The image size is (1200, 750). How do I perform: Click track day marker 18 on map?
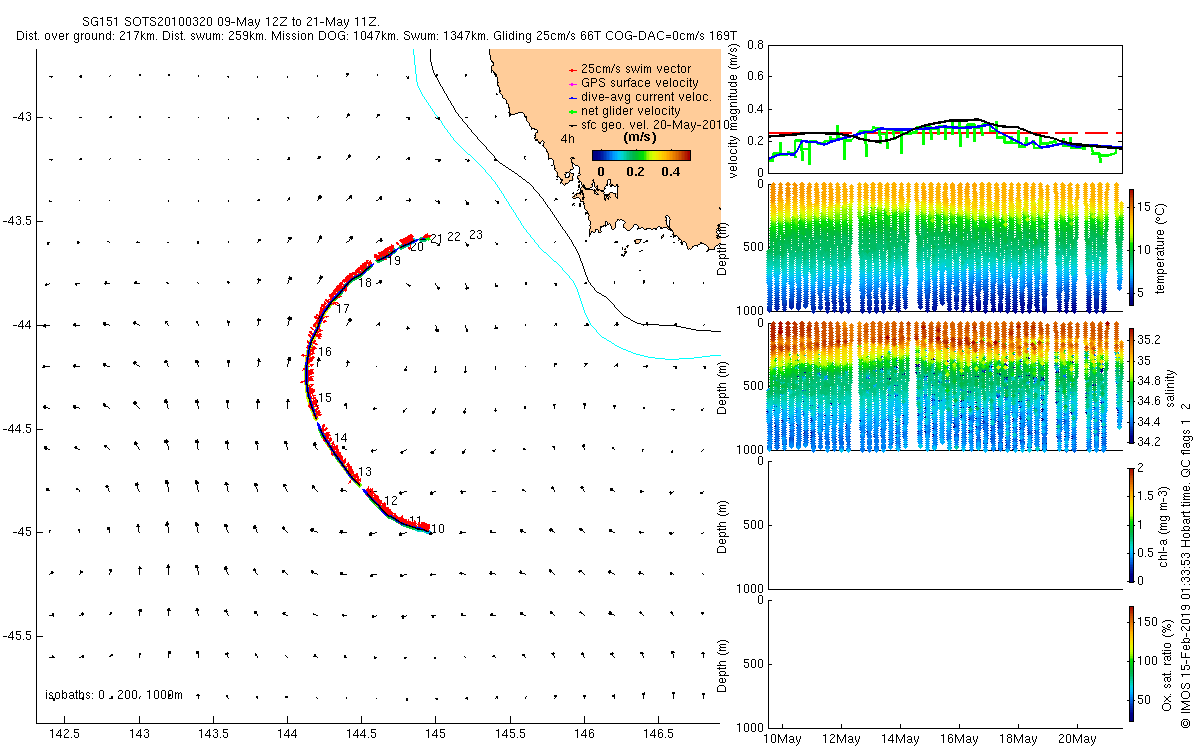click(365, 283)
